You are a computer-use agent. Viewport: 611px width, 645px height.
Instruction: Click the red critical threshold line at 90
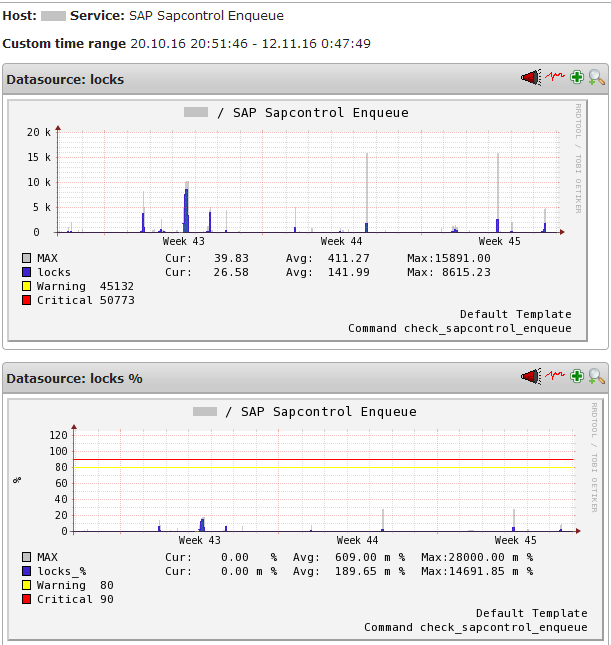(324, 459)
